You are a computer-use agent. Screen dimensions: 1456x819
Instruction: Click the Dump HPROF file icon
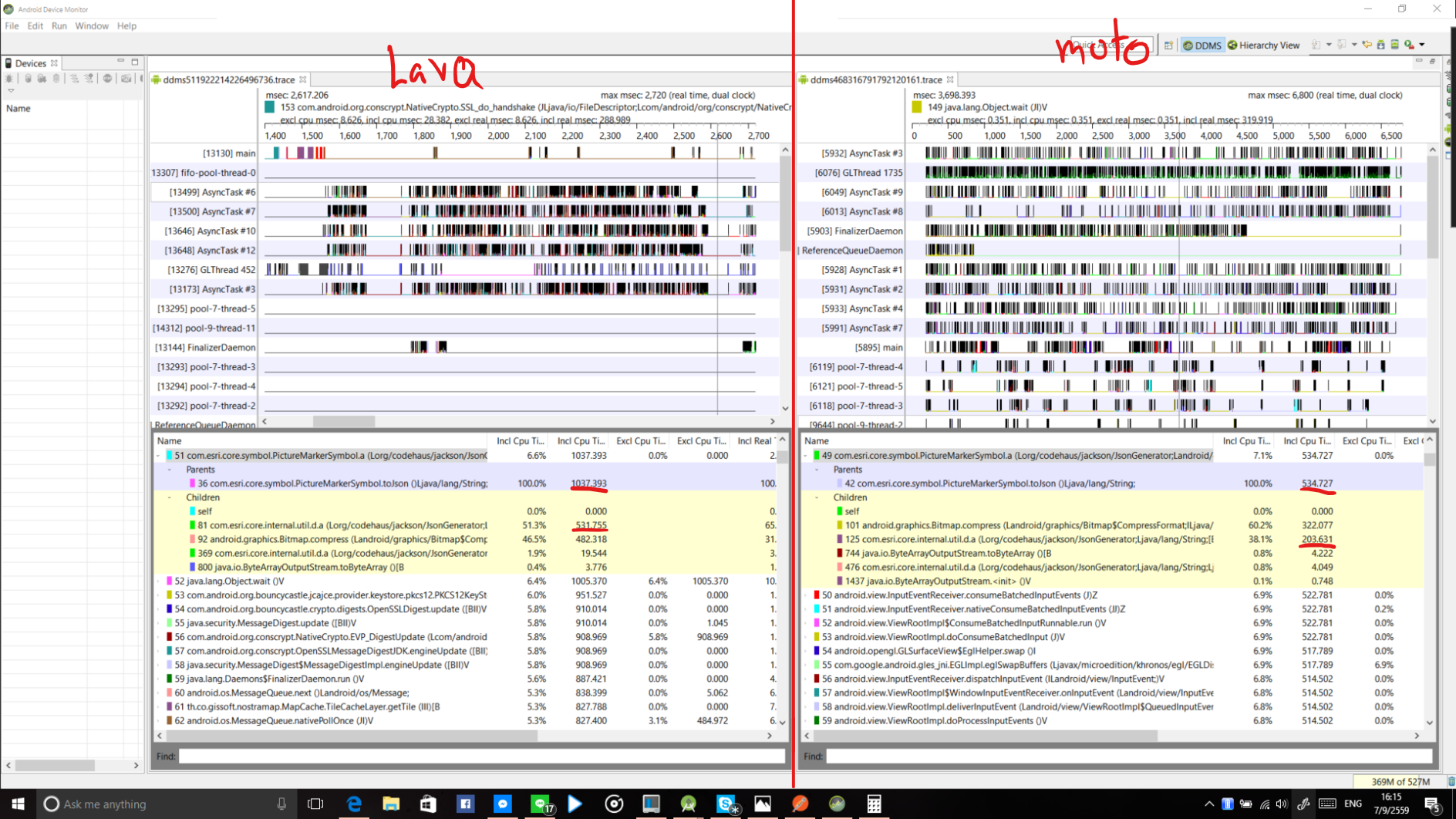coord(42,79)
